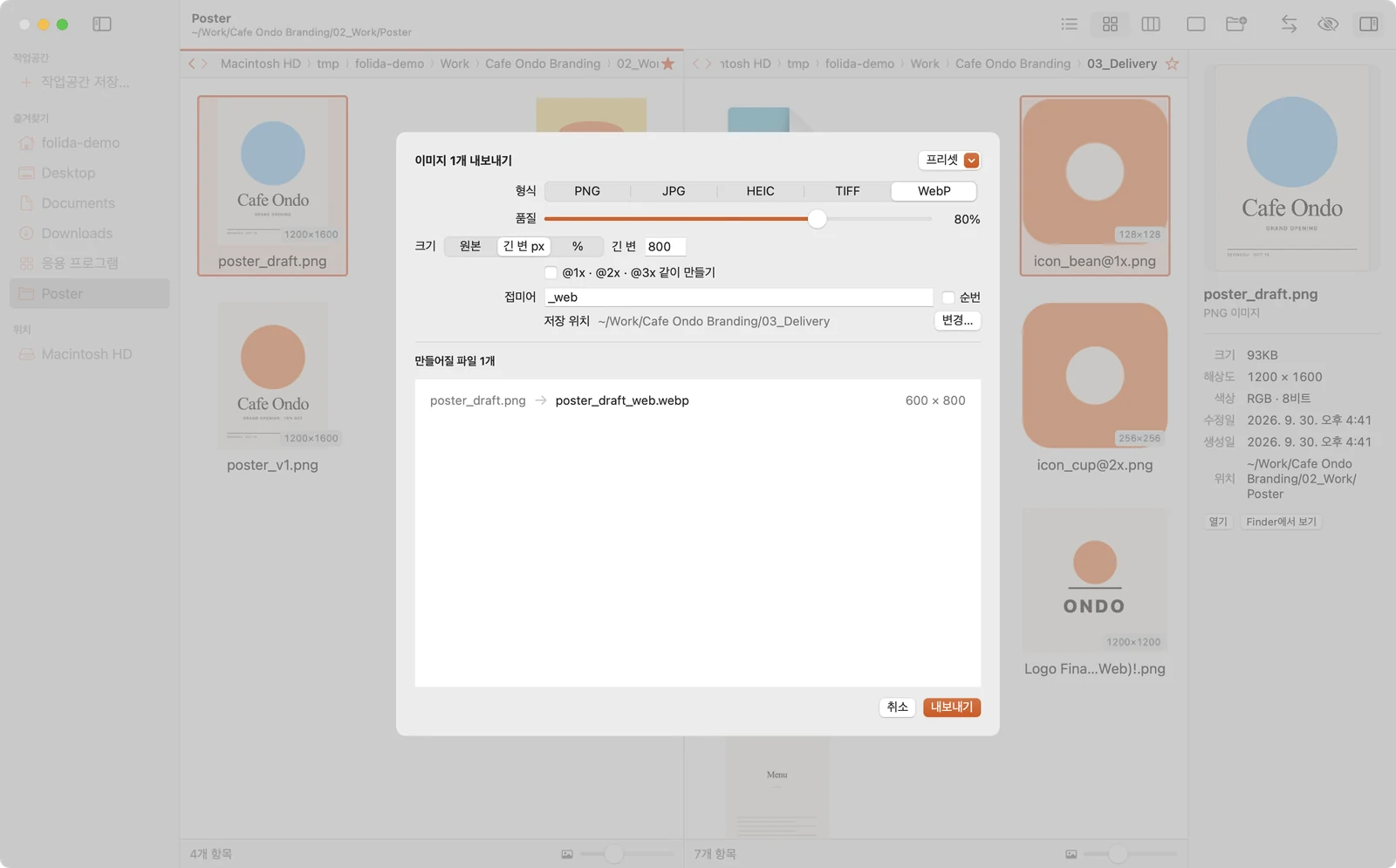This screenshot has height=868, width=1396.
Task: Select HEIC format
Action: coord(760,191)
